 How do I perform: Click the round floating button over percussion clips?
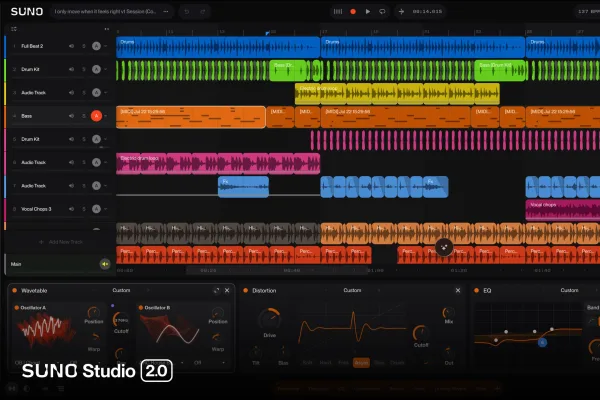tap(444, 247)
